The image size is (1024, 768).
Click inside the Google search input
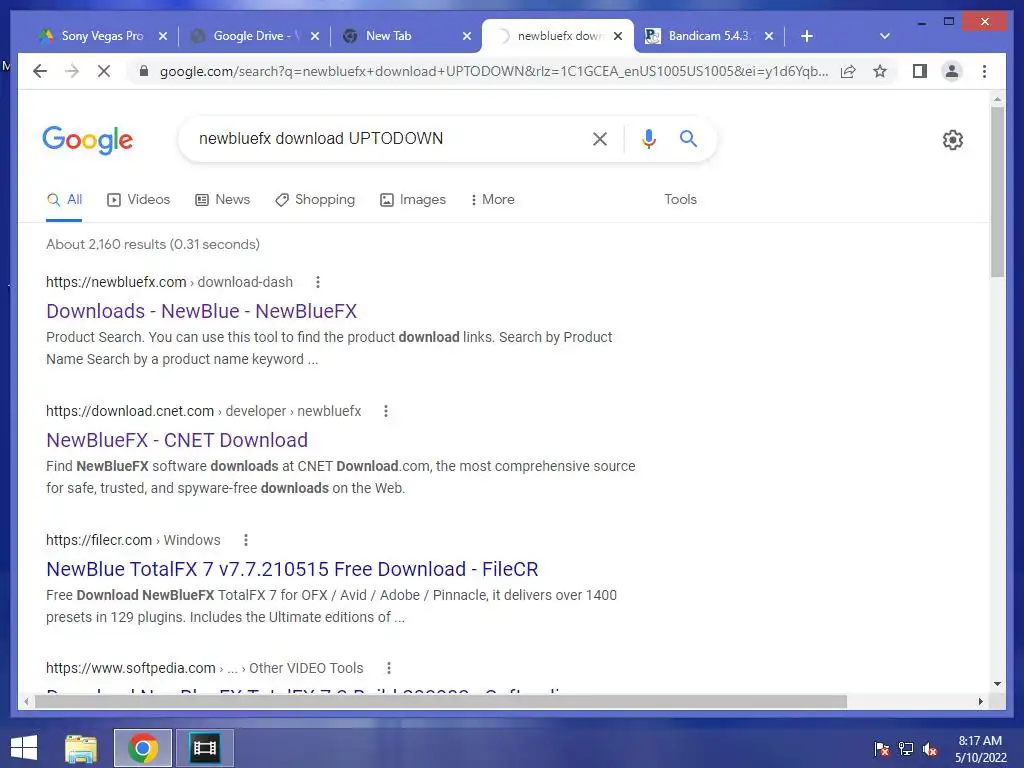pos(385,138)
